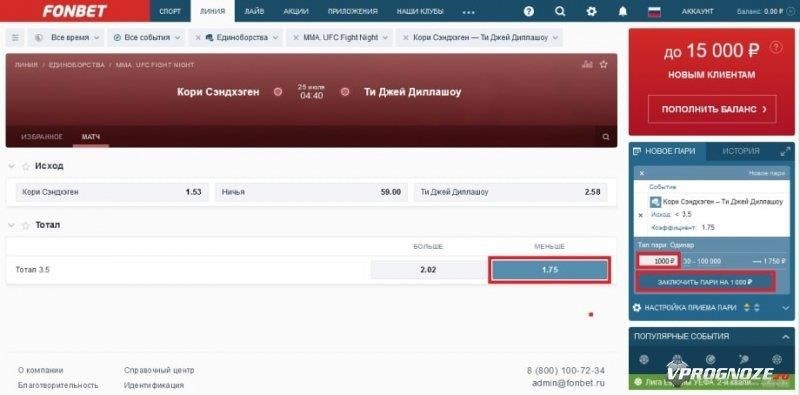
Task: Open the О компании footer link
Action: tap(41, 371)
